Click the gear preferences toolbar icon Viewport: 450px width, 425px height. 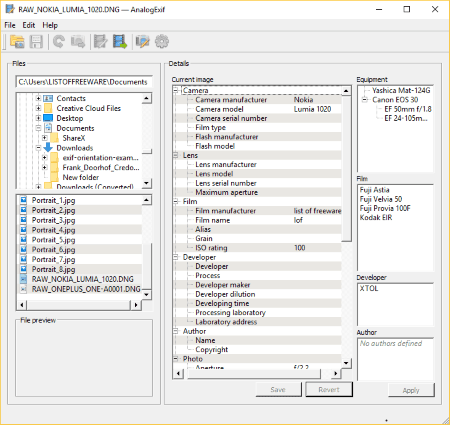click(x=162, y=42)
